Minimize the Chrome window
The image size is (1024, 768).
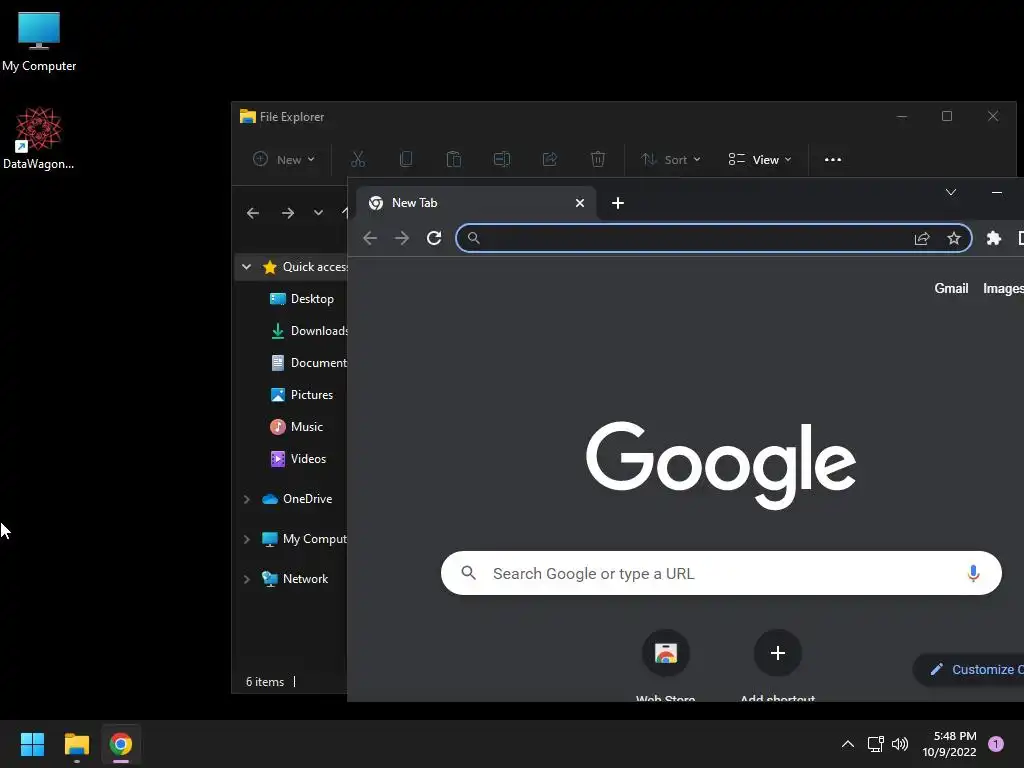(997, 192)
